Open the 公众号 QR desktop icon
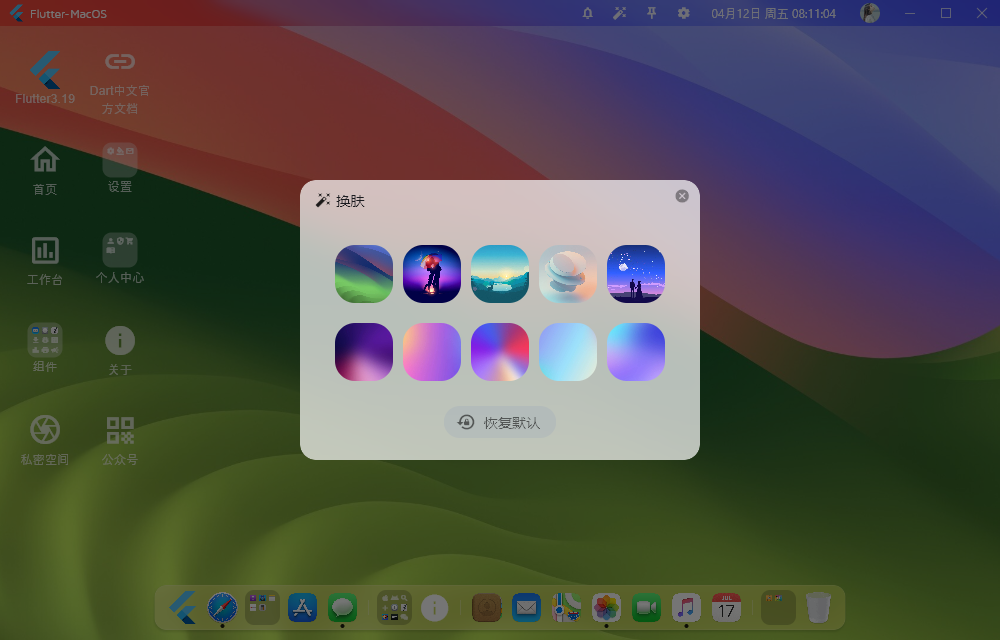 coord(119,438)
